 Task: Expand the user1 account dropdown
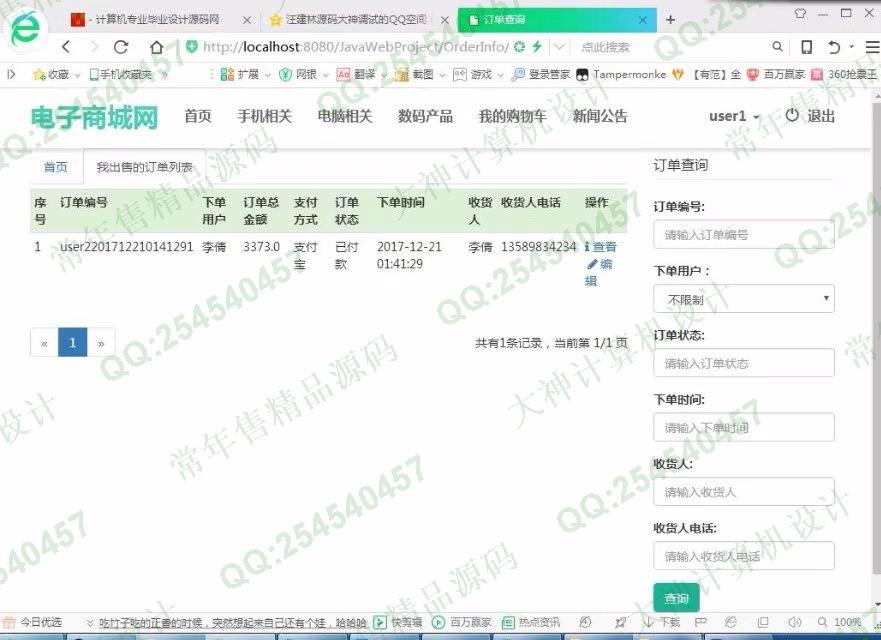tap(734, 116)
